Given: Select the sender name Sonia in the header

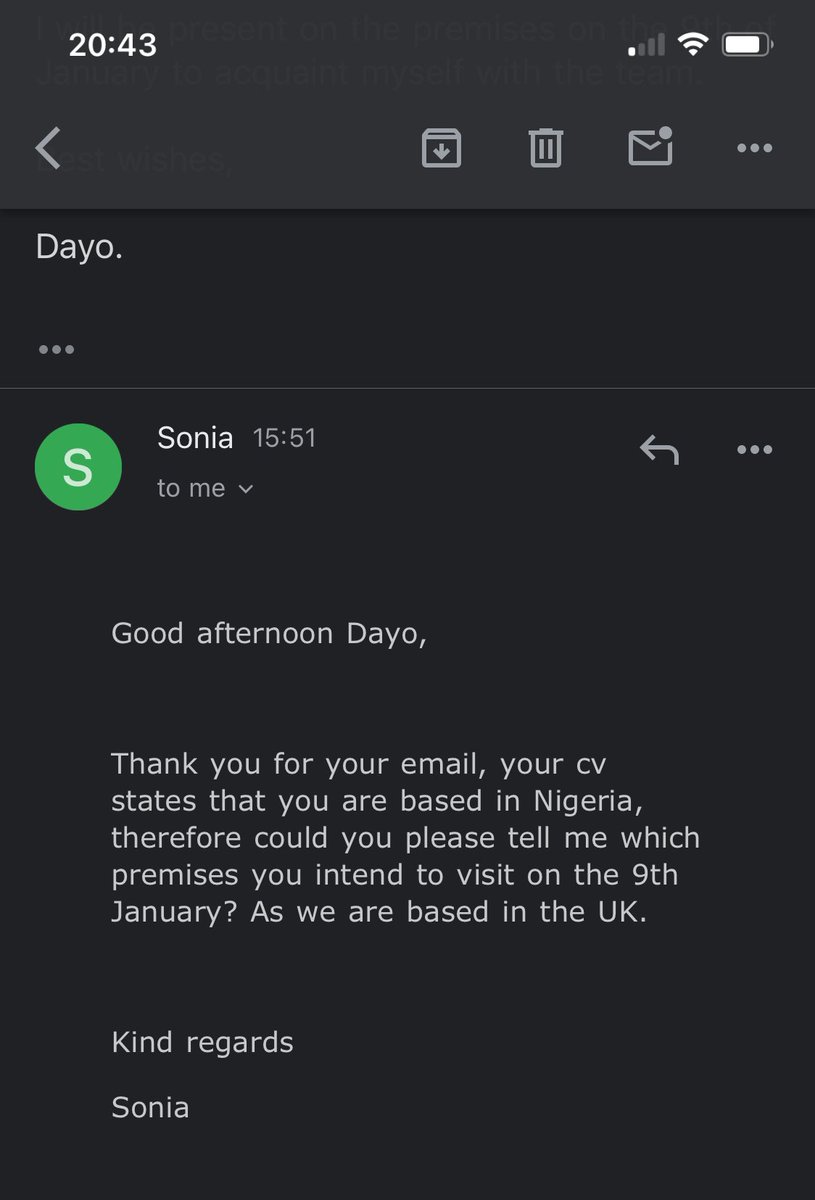Looking at the screenshot, I should pos(195,438).
